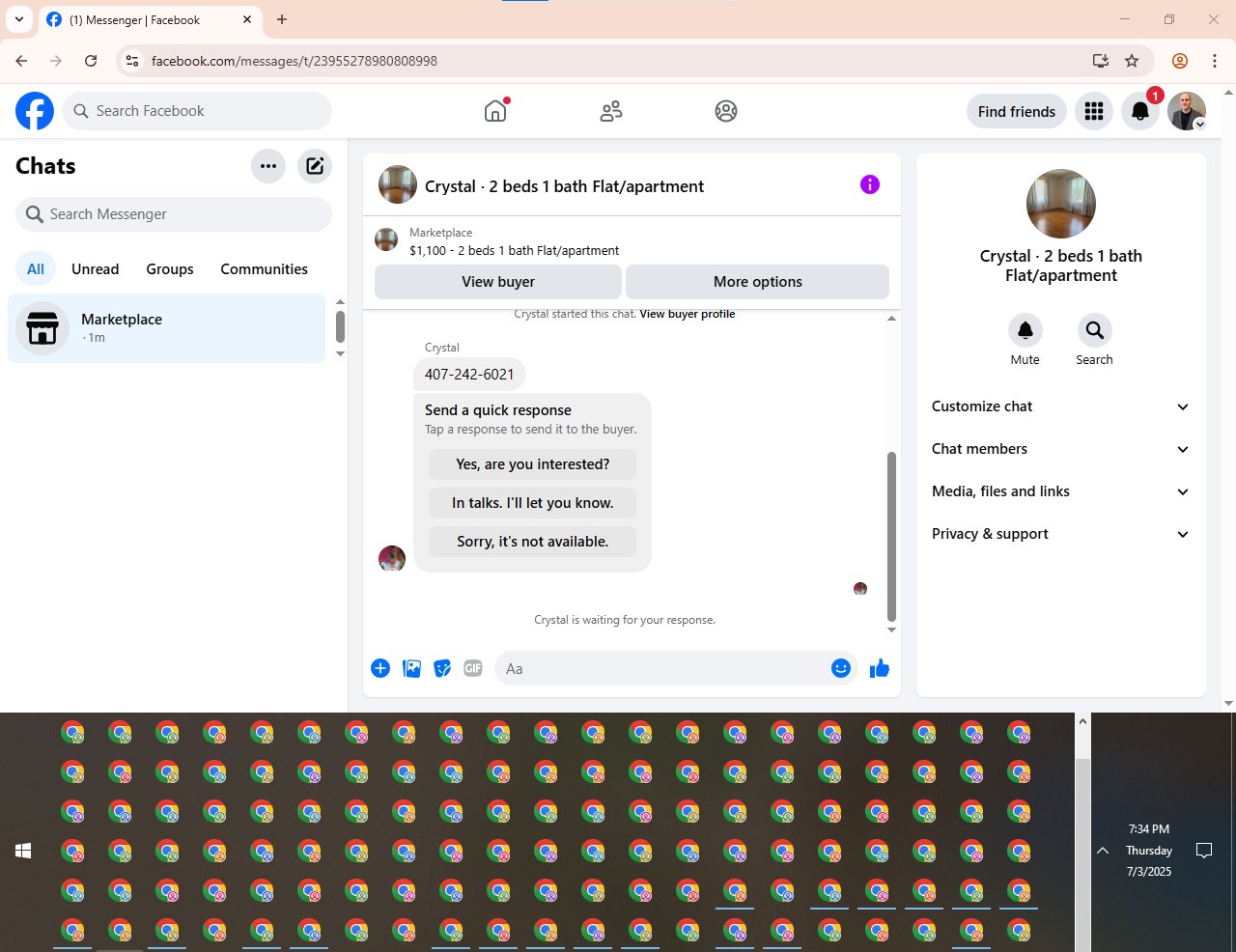Expand the Chat members section
1236x952 pixels.
(1061, 449)
